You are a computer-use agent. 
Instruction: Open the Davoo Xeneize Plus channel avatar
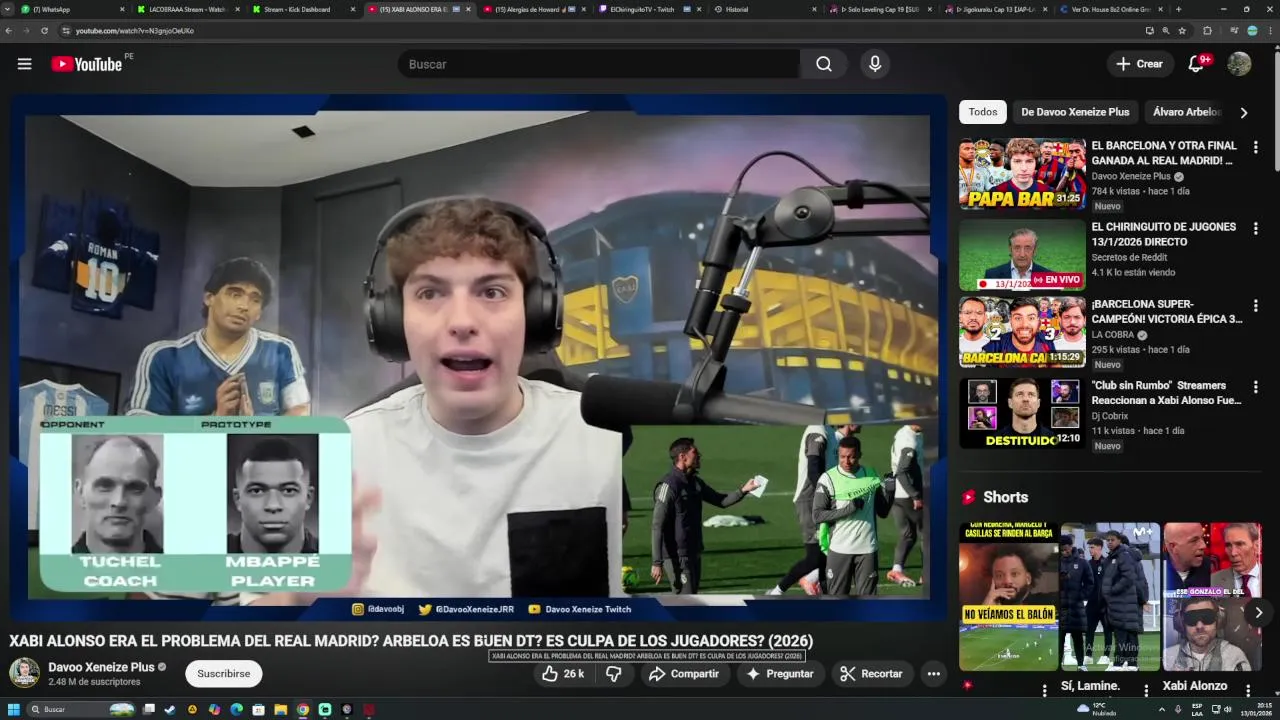24,673
